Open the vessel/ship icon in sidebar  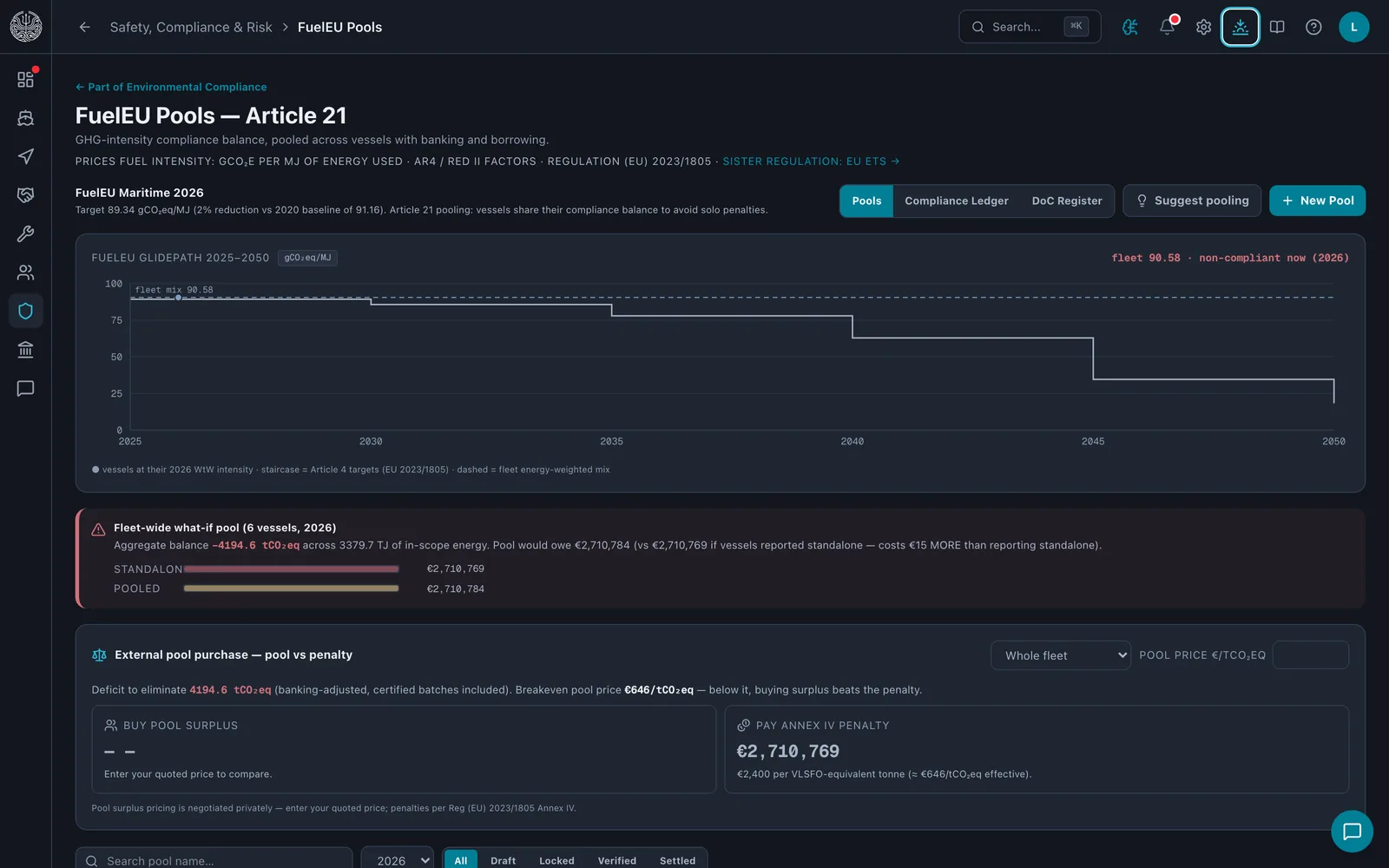(x=25, y=118)
